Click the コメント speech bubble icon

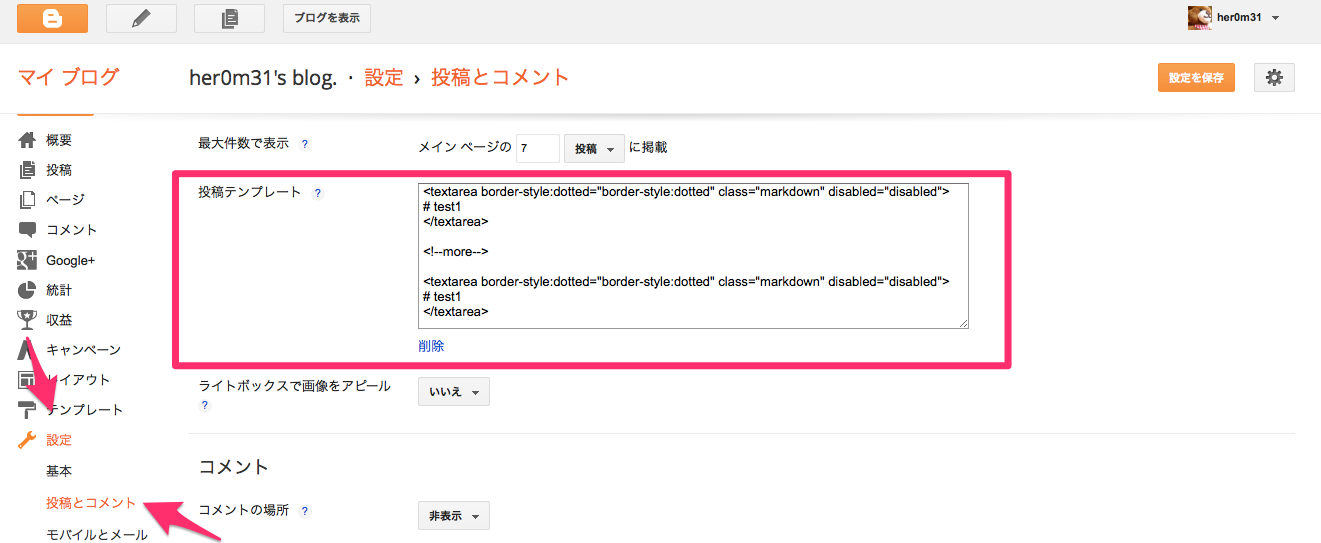click(x=27, y=230)
